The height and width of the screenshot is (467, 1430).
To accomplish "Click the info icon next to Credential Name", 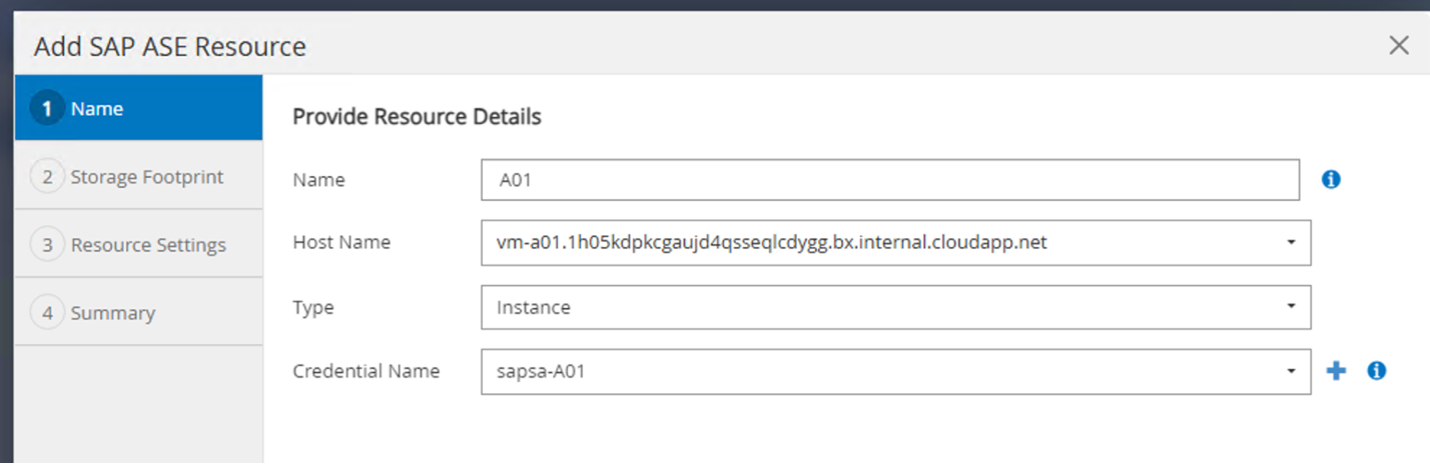I will (1377, 371).
